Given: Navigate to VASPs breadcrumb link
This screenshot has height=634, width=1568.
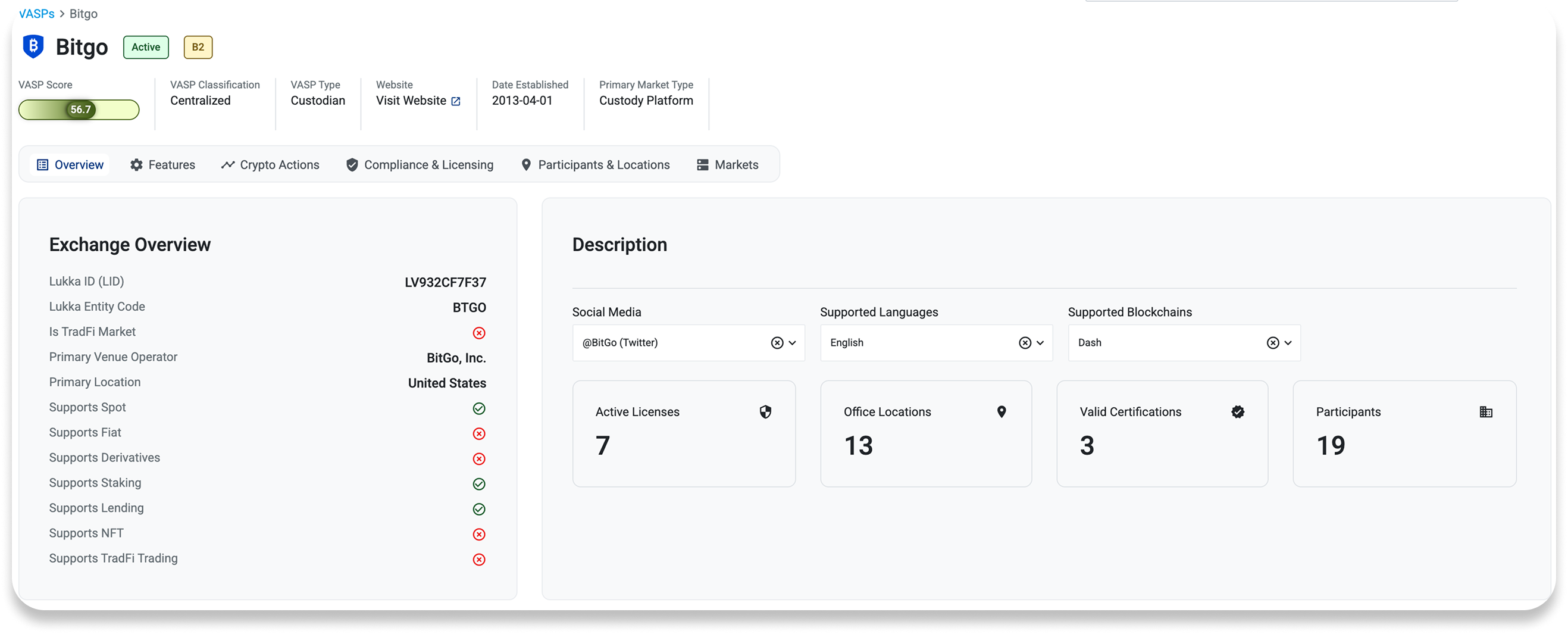Looking at the screenshot, I should click(36, 14).
